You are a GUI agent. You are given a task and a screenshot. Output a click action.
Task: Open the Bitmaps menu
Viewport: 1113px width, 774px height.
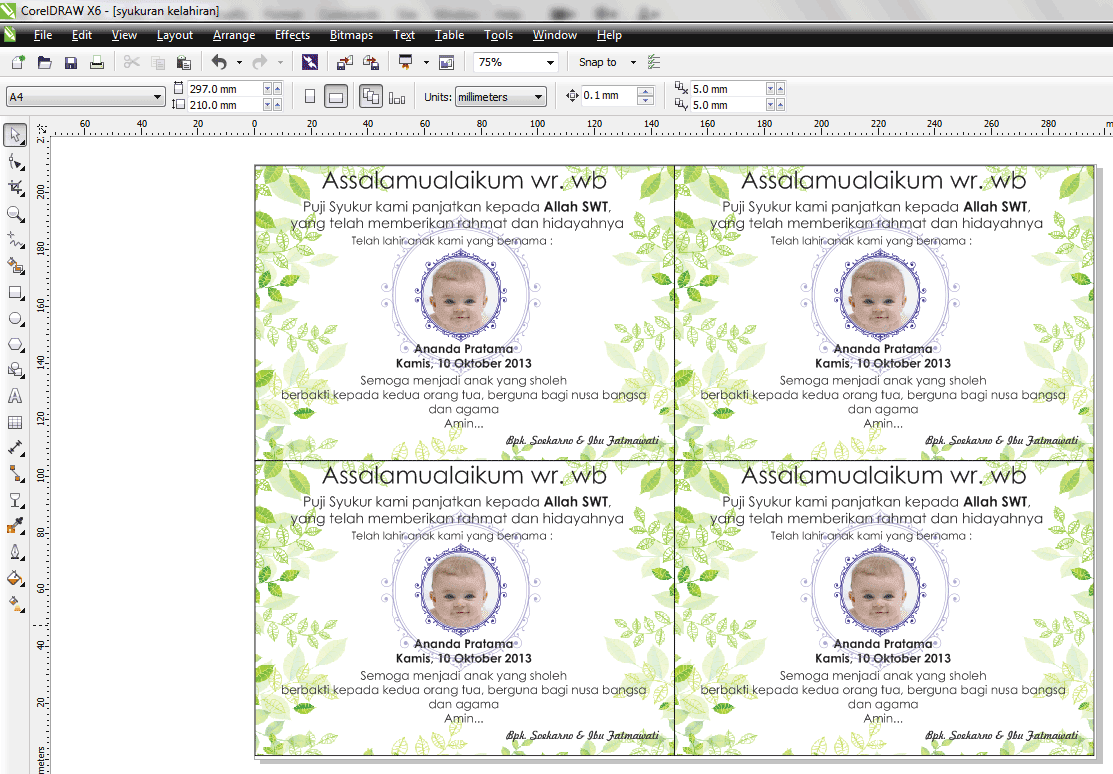coord(351,35)
